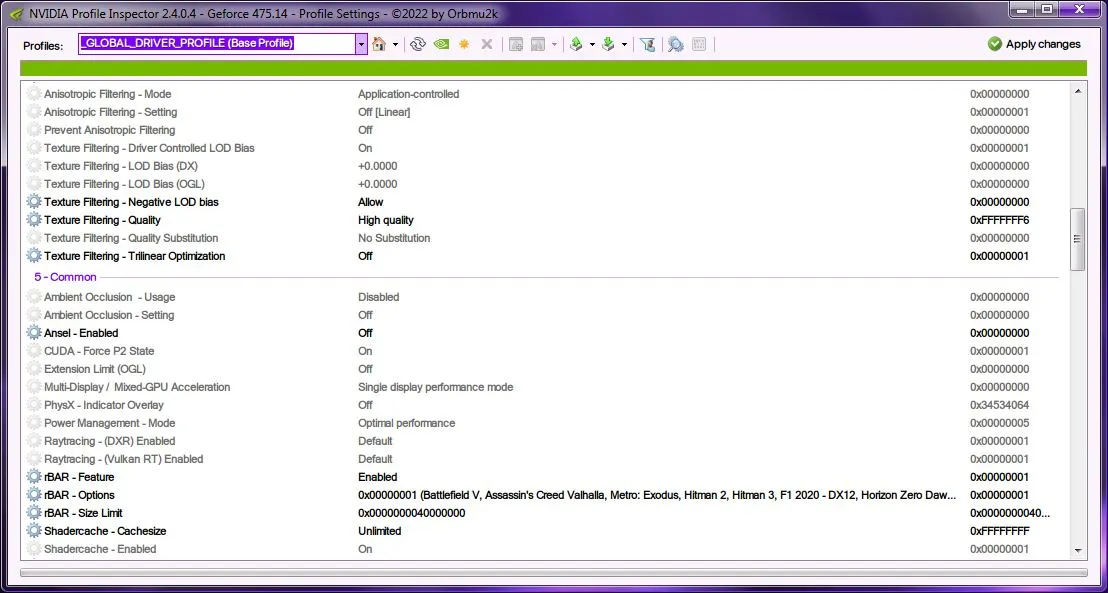Click hex value 0x00000005 for Power Management
Image resolution: width=1108 pixels, height=593 pixels.
[999, 423]
